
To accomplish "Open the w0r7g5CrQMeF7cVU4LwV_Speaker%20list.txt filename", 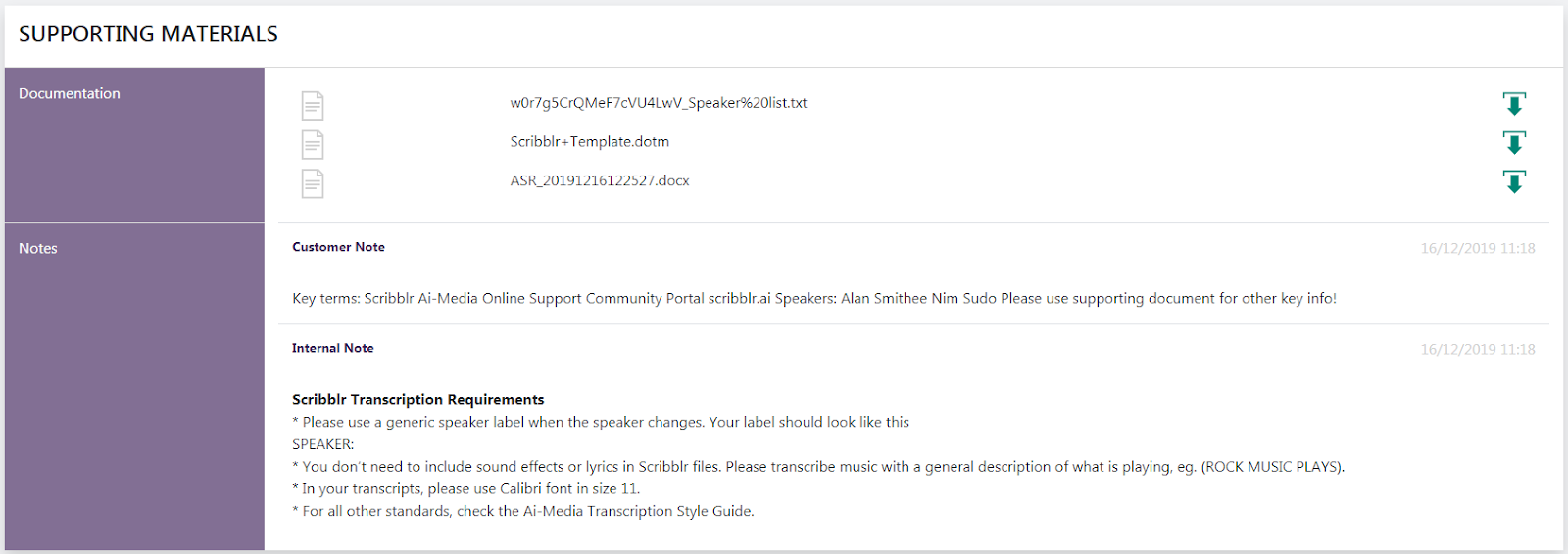I will pos(658,103).
